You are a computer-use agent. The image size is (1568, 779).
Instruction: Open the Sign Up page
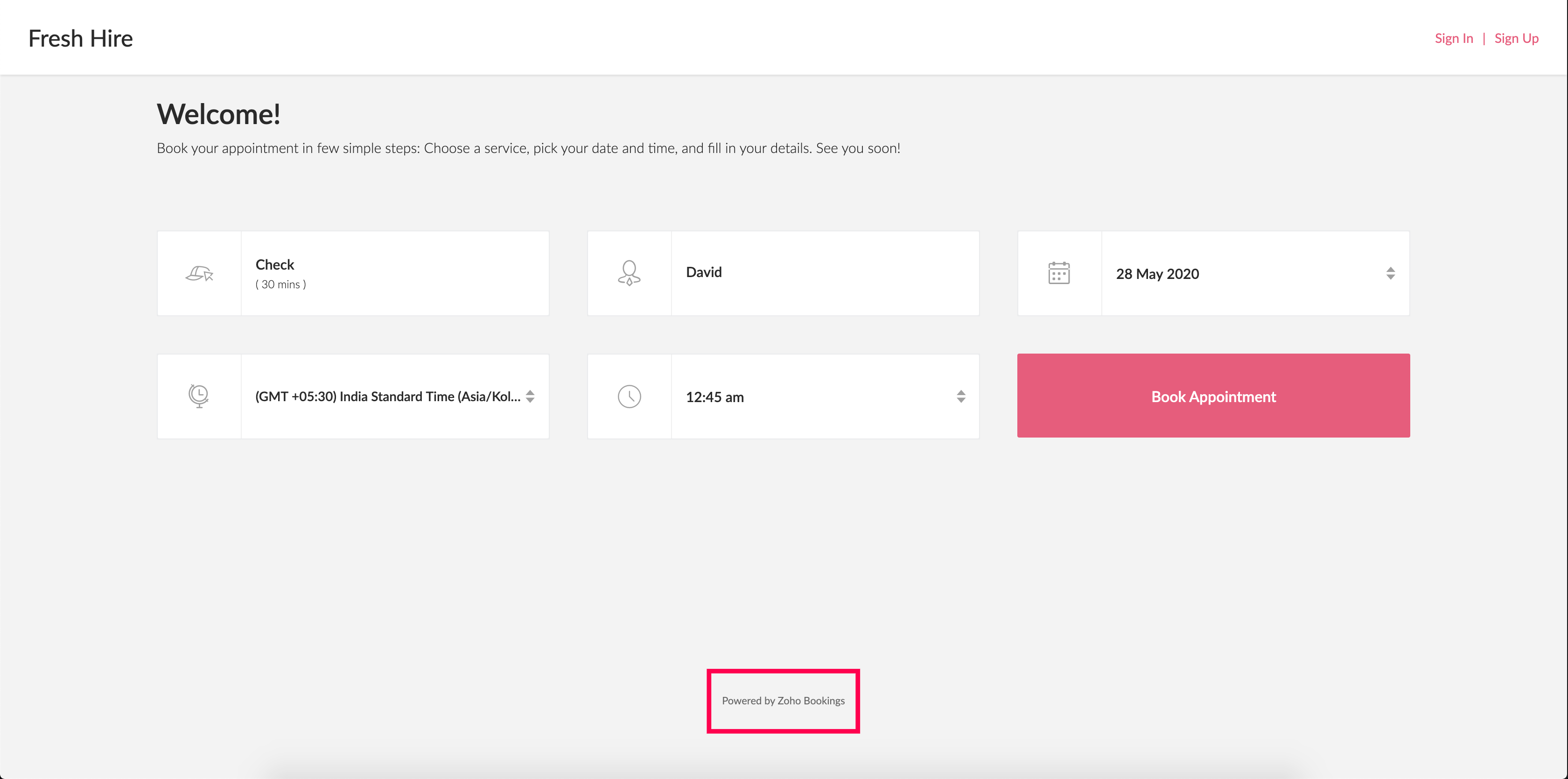(1516, 38)
